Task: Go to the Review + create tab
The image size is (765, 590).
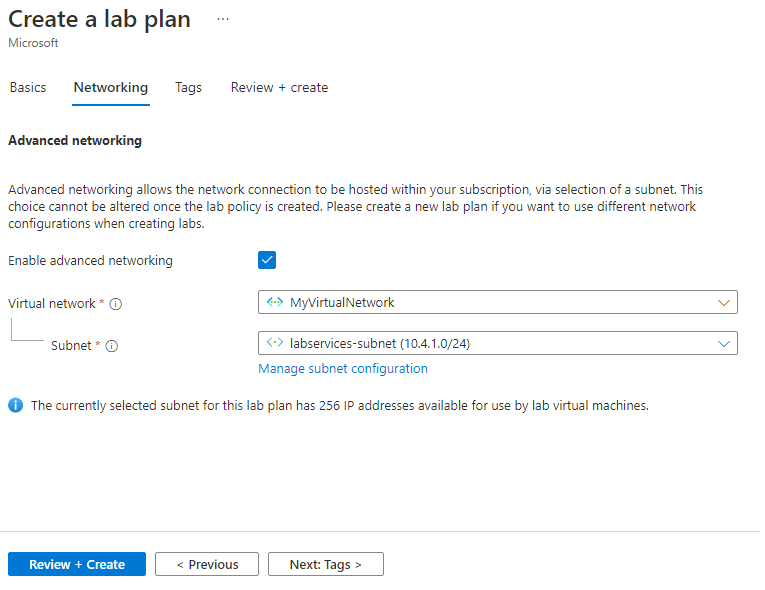Action: click(x=279, y=87)
